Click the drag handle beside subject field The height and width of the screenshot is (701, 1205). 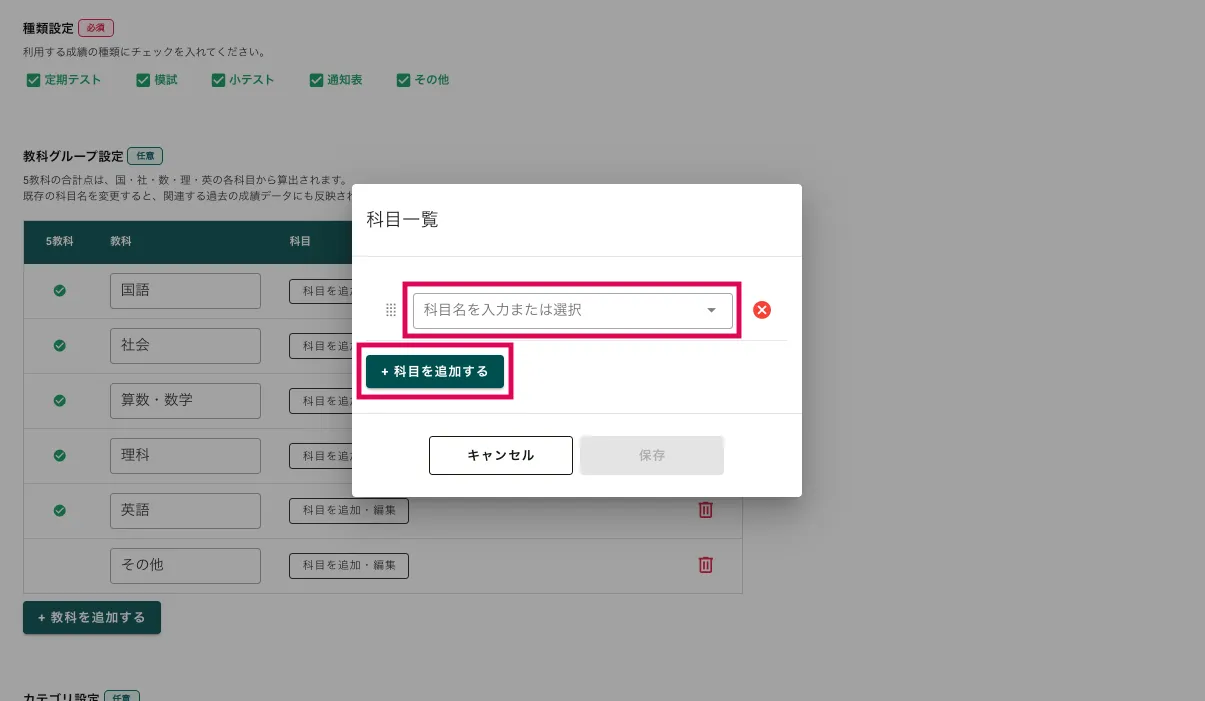coord(391,310)
